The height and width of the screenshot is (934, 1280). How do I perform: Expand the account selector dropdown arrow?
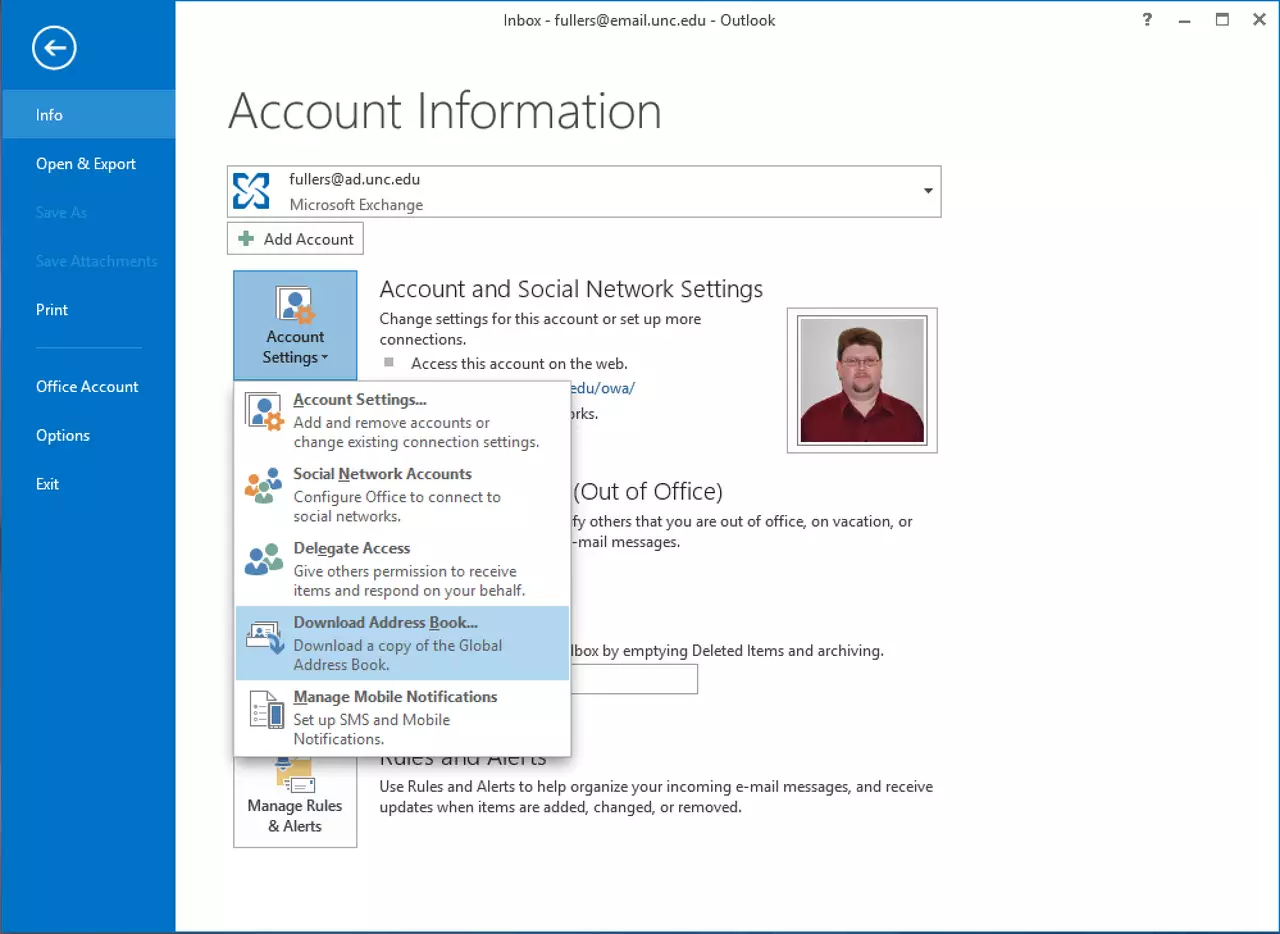click(928, 191)
